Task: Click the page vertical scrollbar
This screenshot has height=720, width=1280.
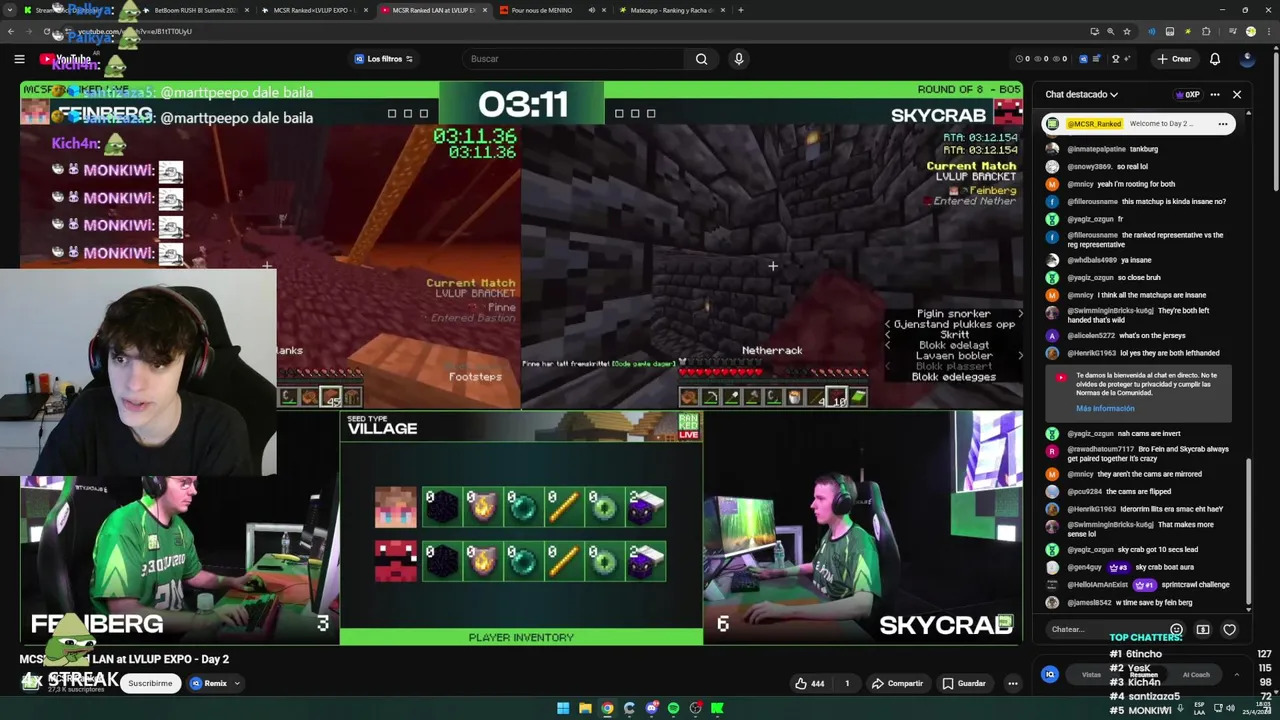Action: [x=1276, y=120]
